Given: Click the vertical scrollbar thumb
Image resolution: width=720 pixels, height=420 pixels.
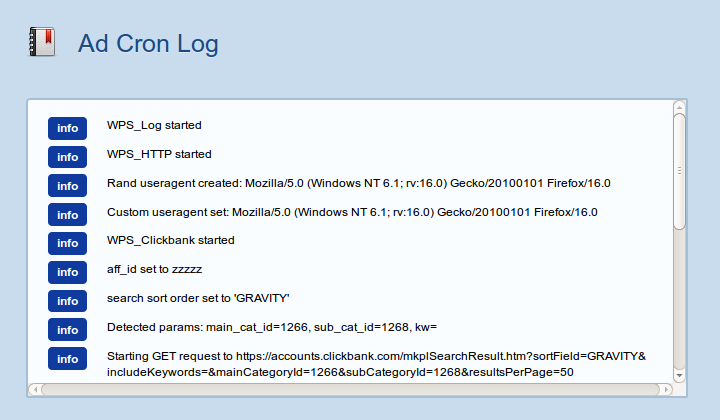Looking at the screenshot, I should point(680,171).
